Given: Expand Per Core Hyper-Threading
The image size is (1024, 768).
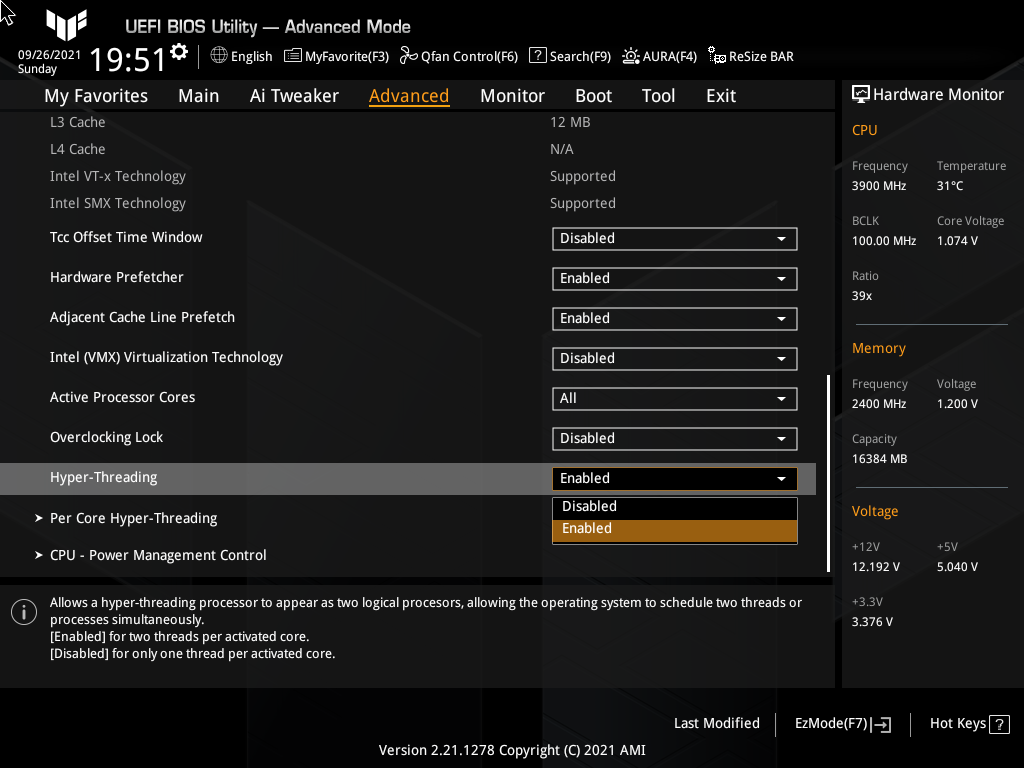Looking at the screenshot, I should pyautogui.click(x=132, y=518).
